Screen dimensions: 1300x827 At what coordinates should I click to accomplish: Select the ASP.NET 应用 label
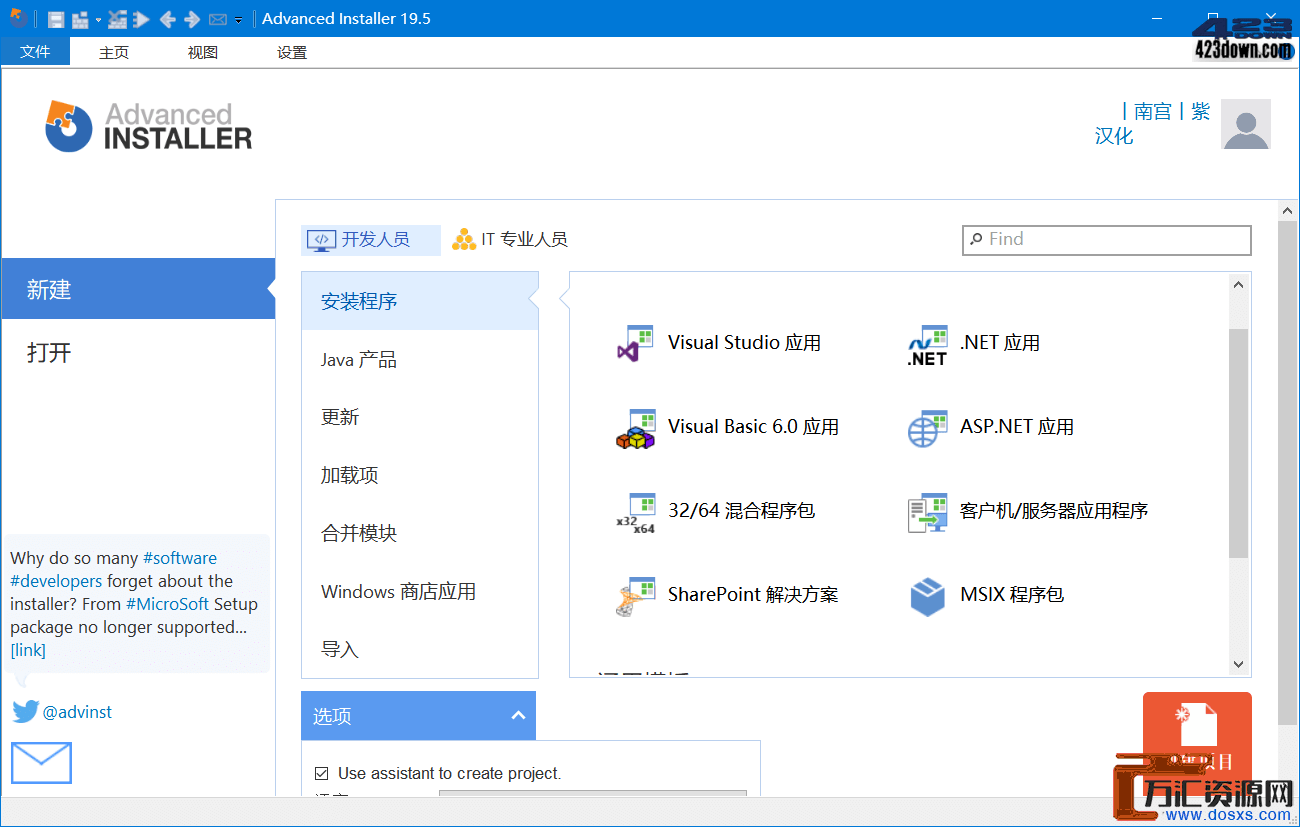tap(1017, 427)
